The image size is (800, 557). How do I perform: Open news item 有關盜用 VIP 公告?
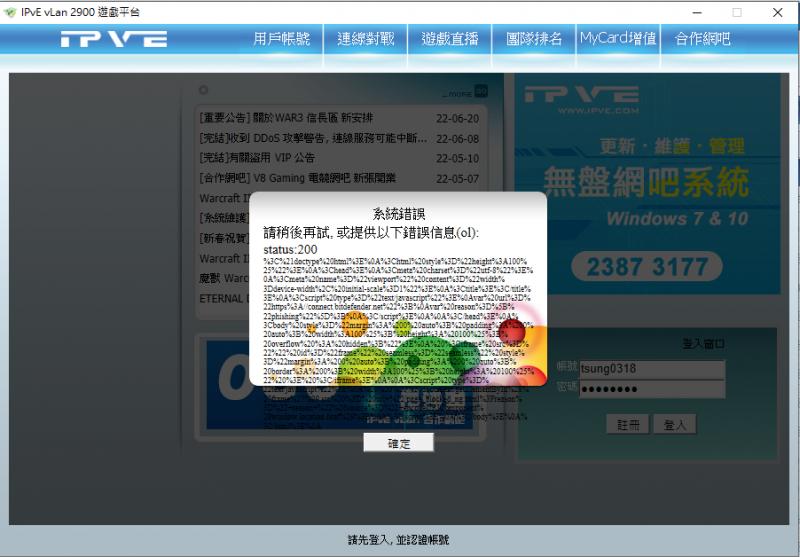tap(257, 158)
